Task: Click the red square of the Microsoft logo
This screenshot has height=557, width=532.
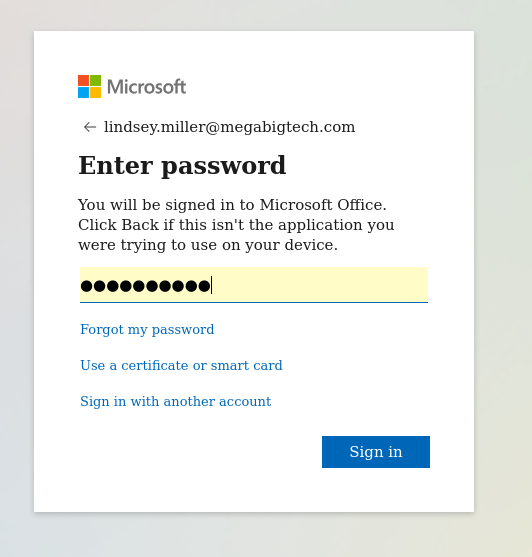Action: [83, 80]
